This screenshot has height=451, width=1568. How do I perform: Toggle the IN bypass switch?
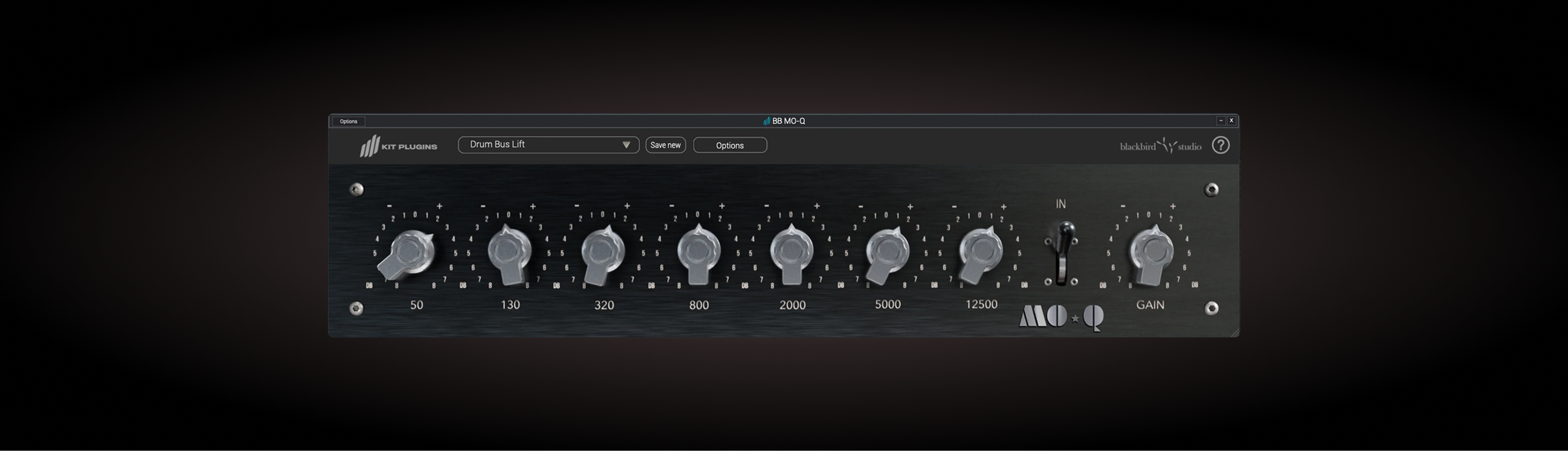pos(1061,253)
